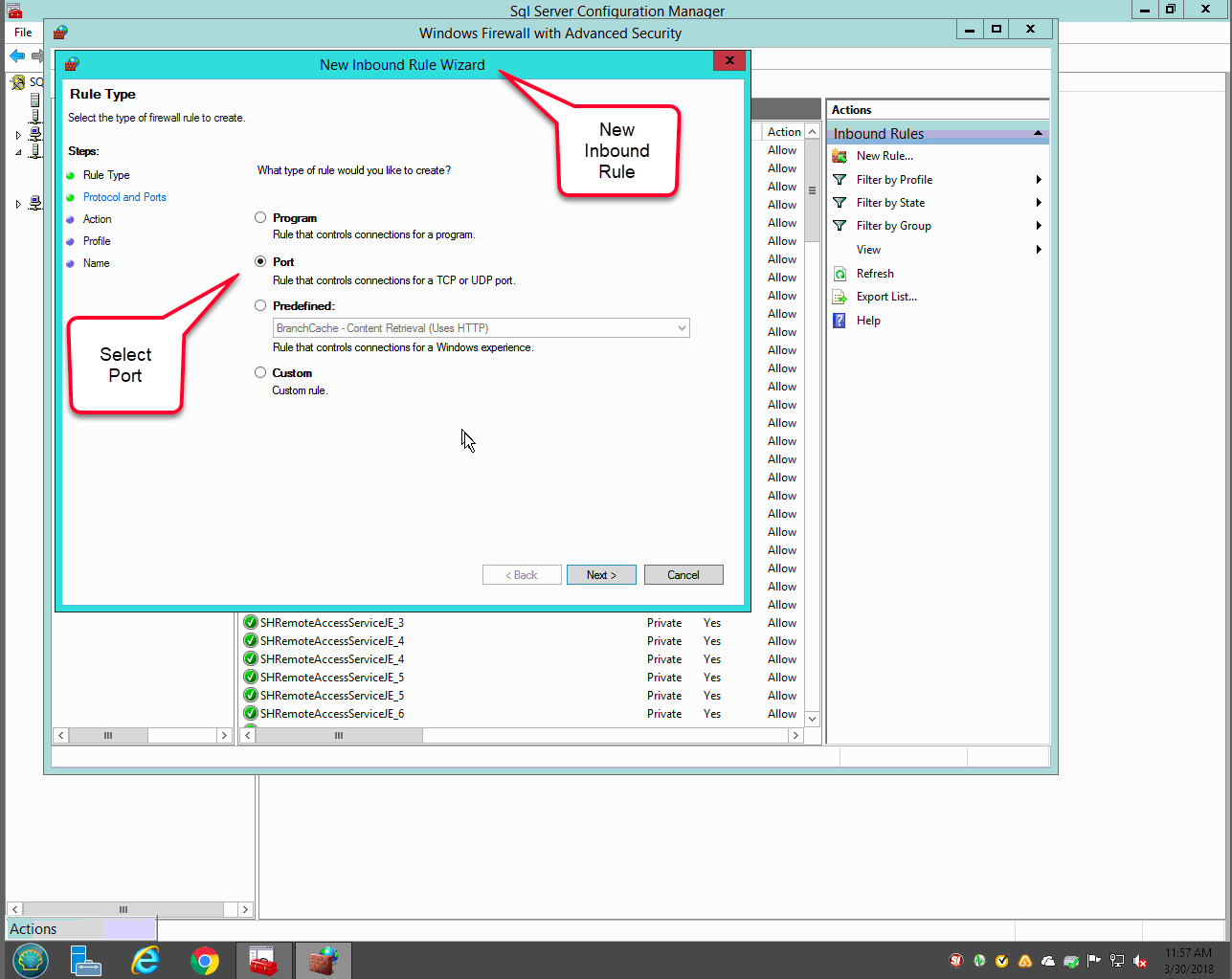This screenshot has height=979, width=1232.
Task: Open the BranchCache predefined rule dropdown
Action: click(482, 328)
